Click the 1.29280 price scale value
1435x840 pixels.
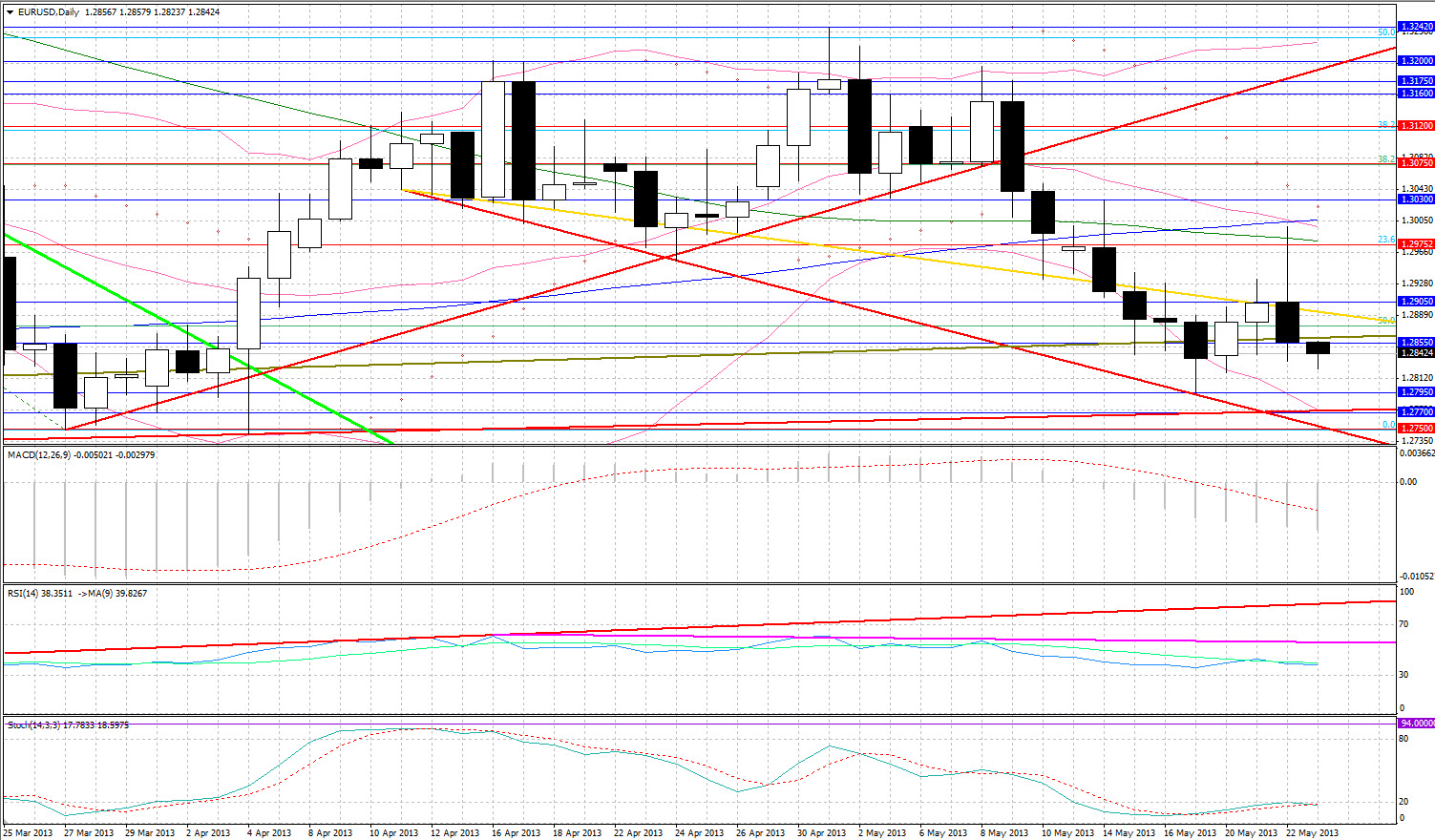point(1416,283)
